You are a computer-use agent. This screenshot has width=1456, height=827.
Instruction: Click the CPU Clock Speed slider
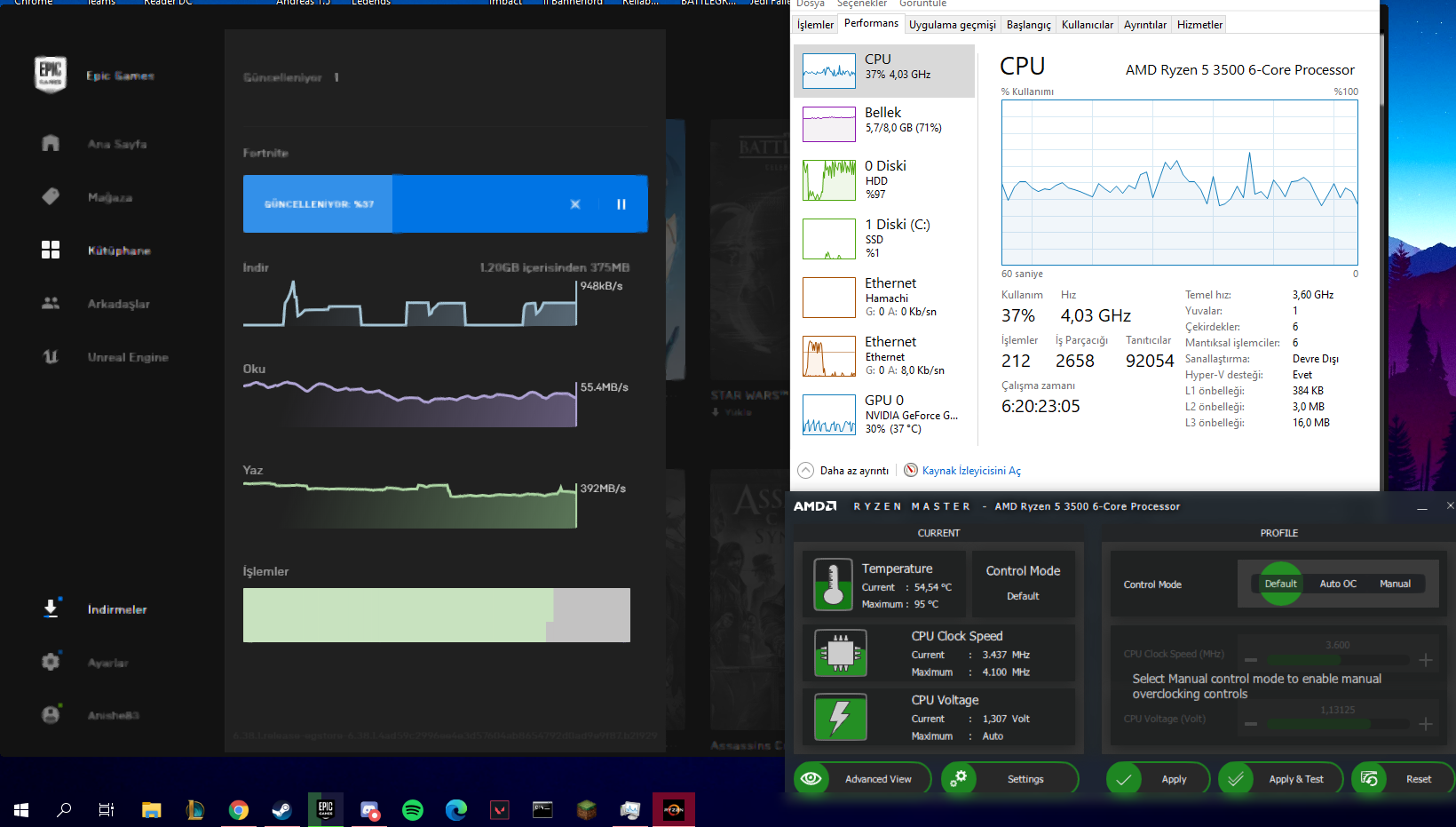pyautogui.click(x=1338, y=660)
